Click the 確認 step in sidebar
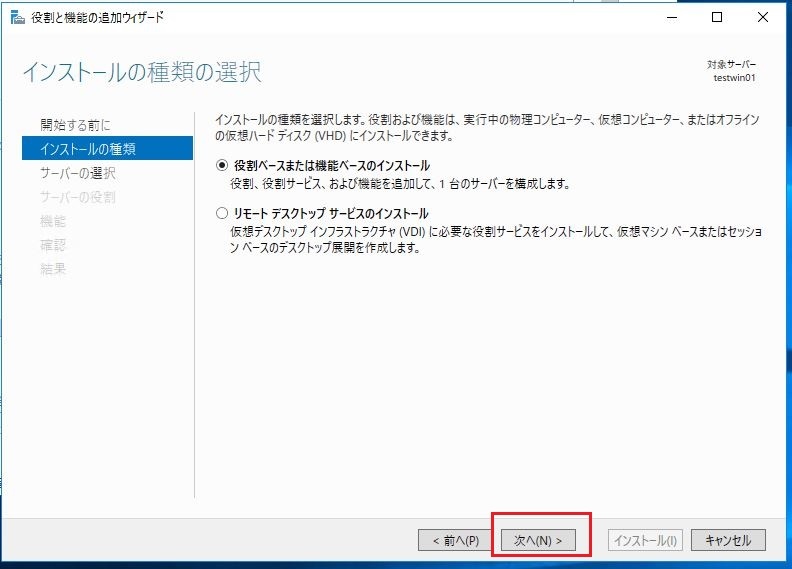The width and height of the screenshot is (792, 569). (53, 245)
